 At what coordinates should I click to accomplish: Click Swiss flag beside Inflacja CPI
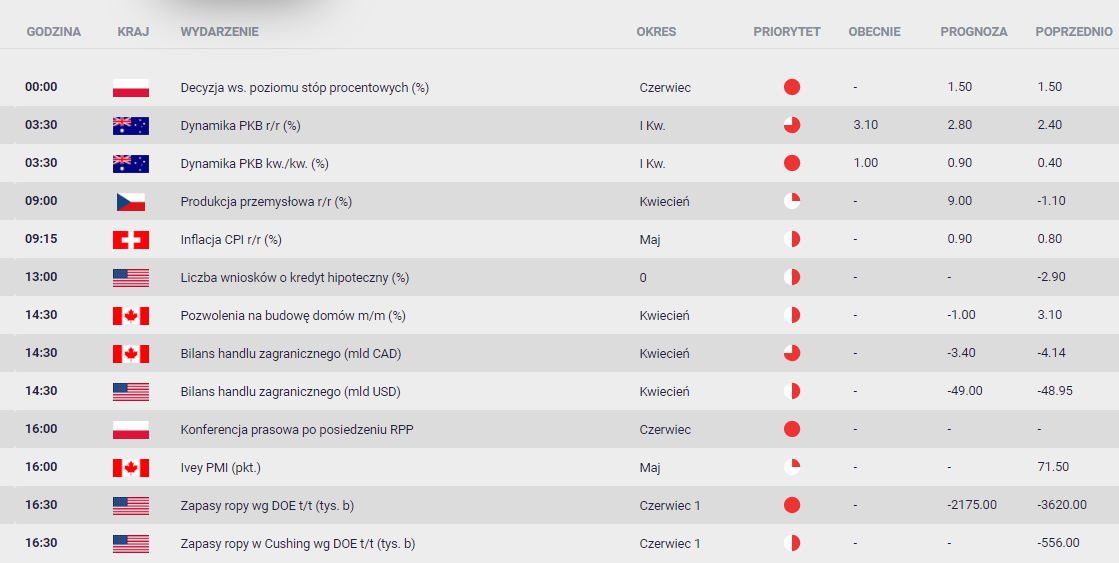click(x=131, y=240)
